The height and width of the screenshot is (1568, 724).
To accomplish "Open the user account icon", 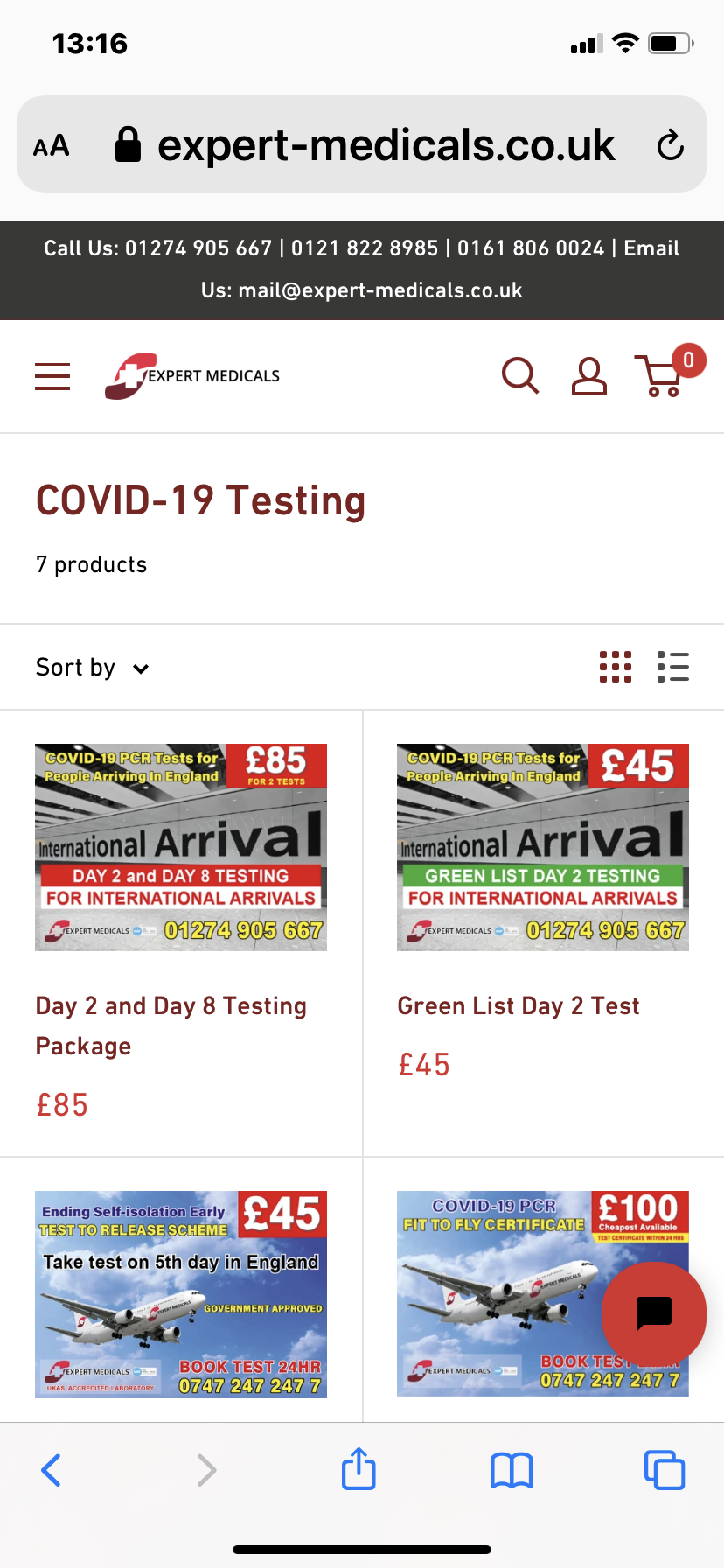I will (589, 376).
